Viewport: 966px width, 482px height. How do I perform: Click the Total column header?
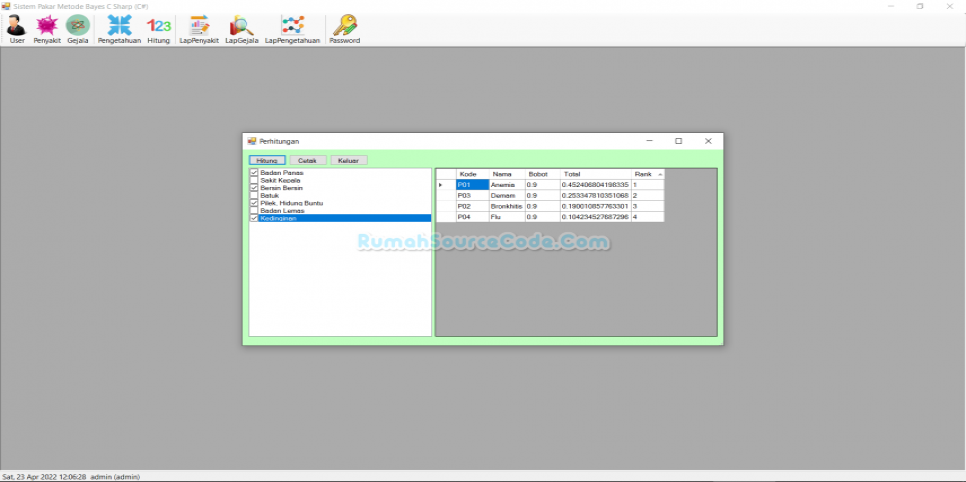pos(596,174)
